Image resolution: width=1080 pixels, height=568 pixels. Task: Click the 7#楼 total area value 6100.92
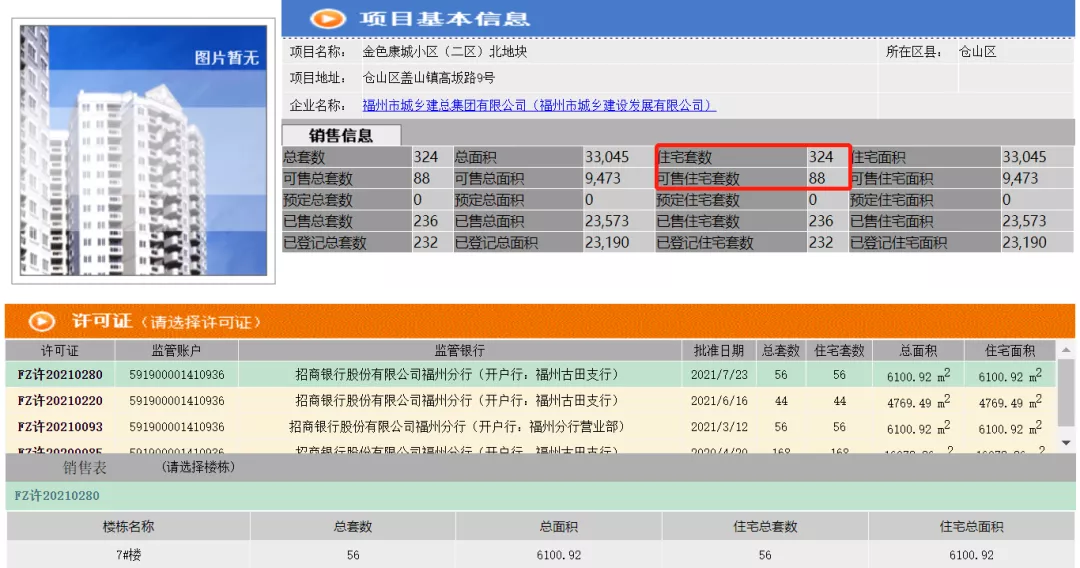(x=559, y=555)
